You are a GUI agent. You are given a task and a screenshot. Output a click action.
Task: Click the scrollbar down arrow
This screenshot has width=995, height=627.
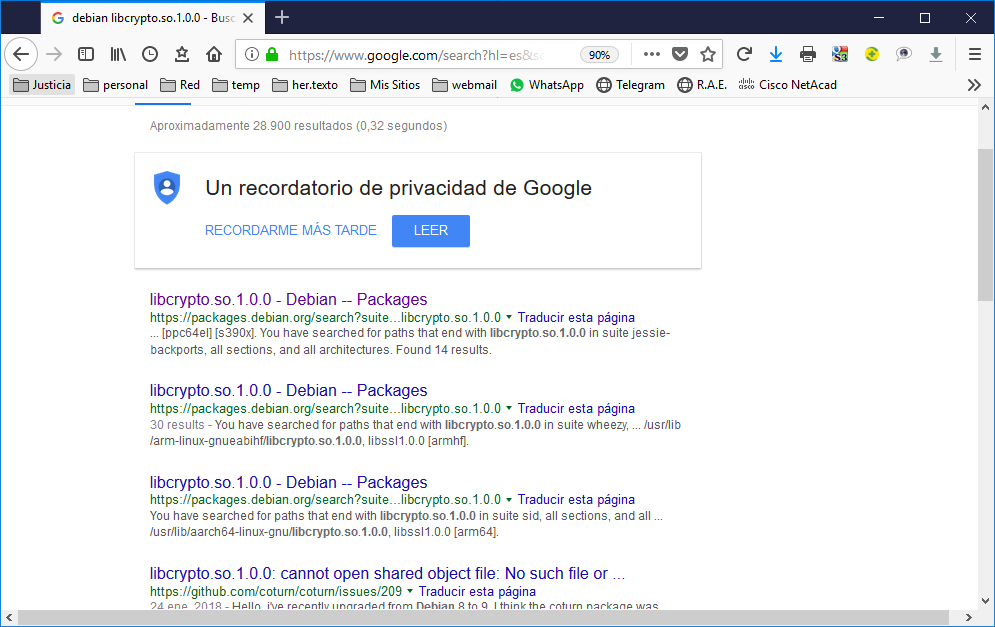click(985, 600)
